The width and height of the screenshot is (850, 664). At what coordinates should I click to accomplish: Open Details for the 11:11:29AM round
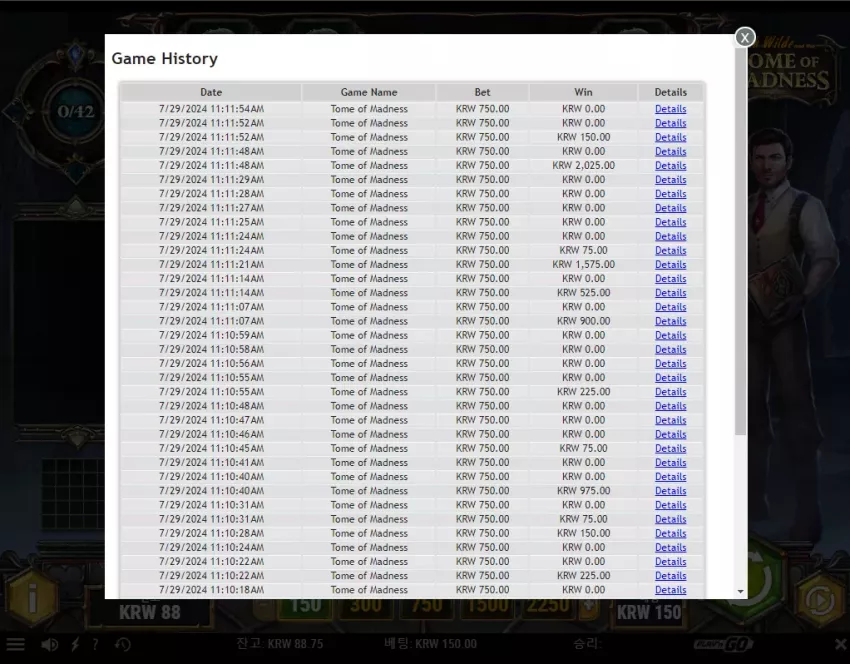[x=671, y=179]
